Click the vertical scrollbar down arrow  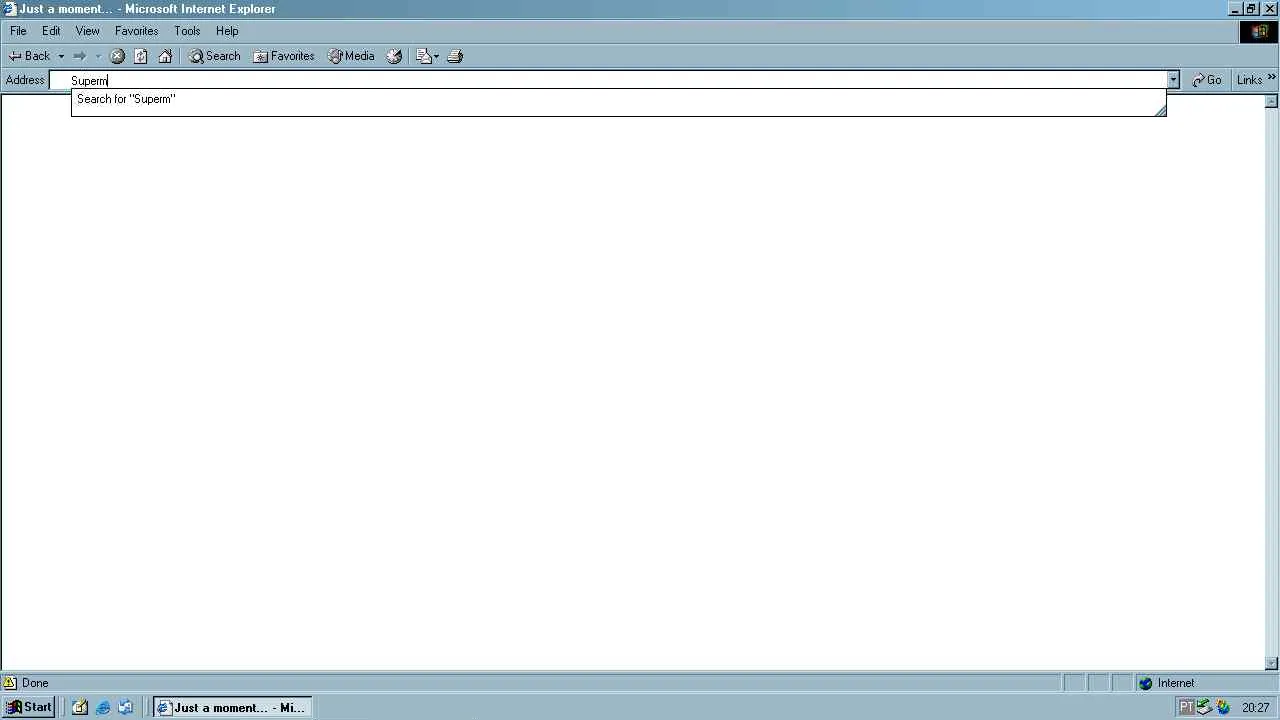(x=1272, y=663)
